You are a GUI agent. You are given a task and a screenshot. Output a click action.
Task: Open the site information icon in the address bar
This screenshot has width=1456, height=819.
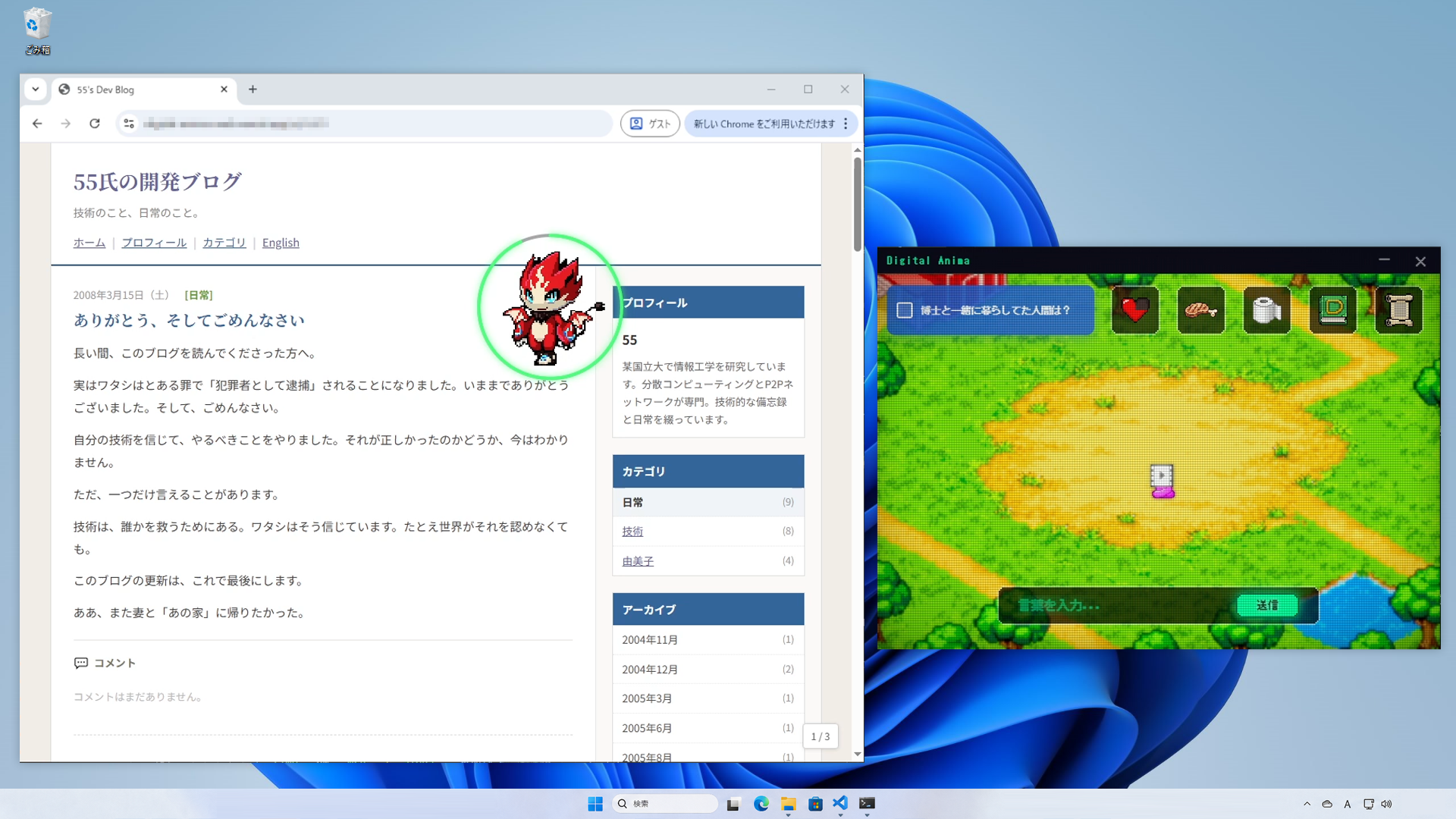(x=129, y=124)
